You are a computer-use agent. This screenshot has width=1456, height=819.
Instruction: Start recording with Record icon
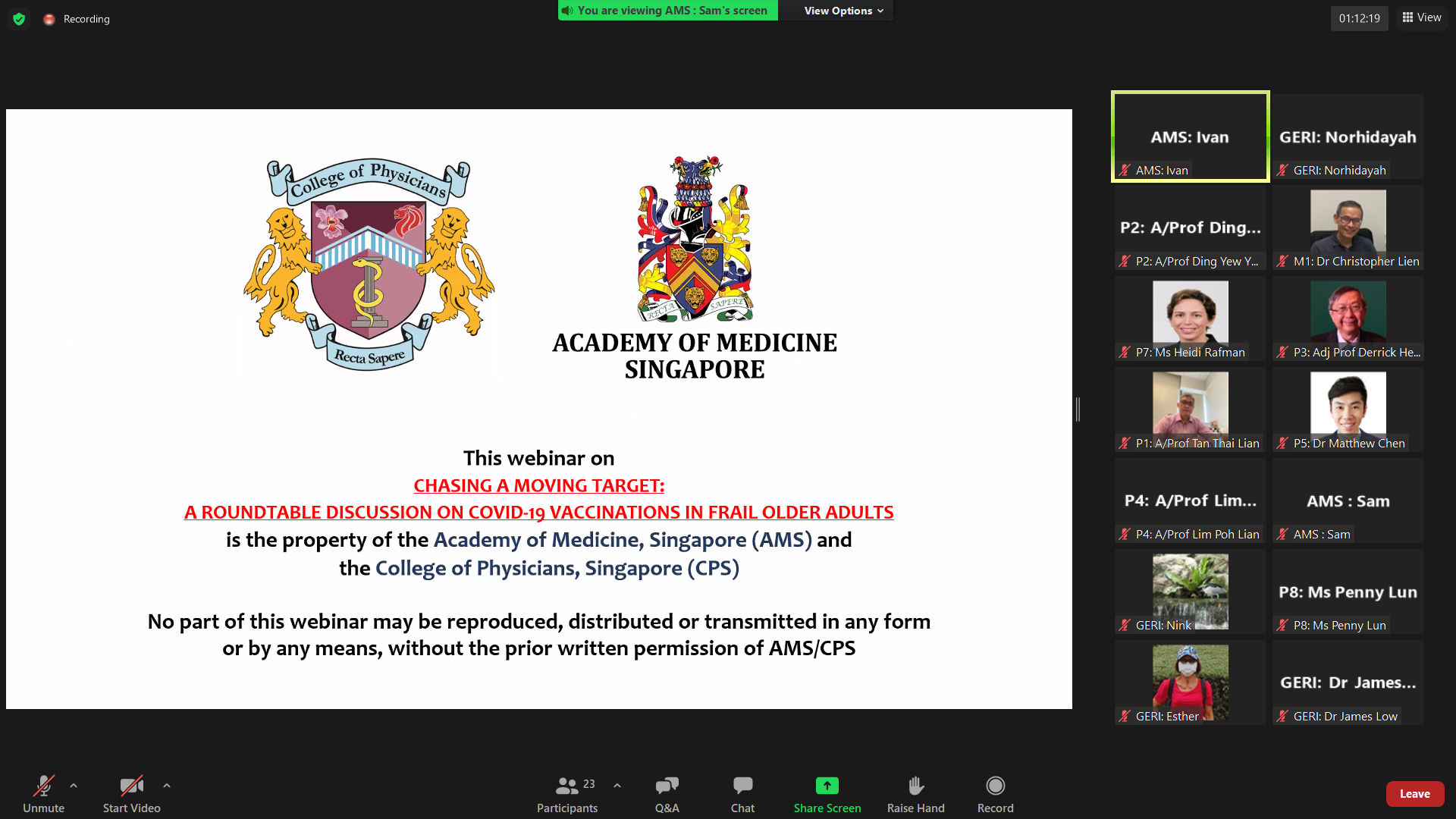[995, 786]
